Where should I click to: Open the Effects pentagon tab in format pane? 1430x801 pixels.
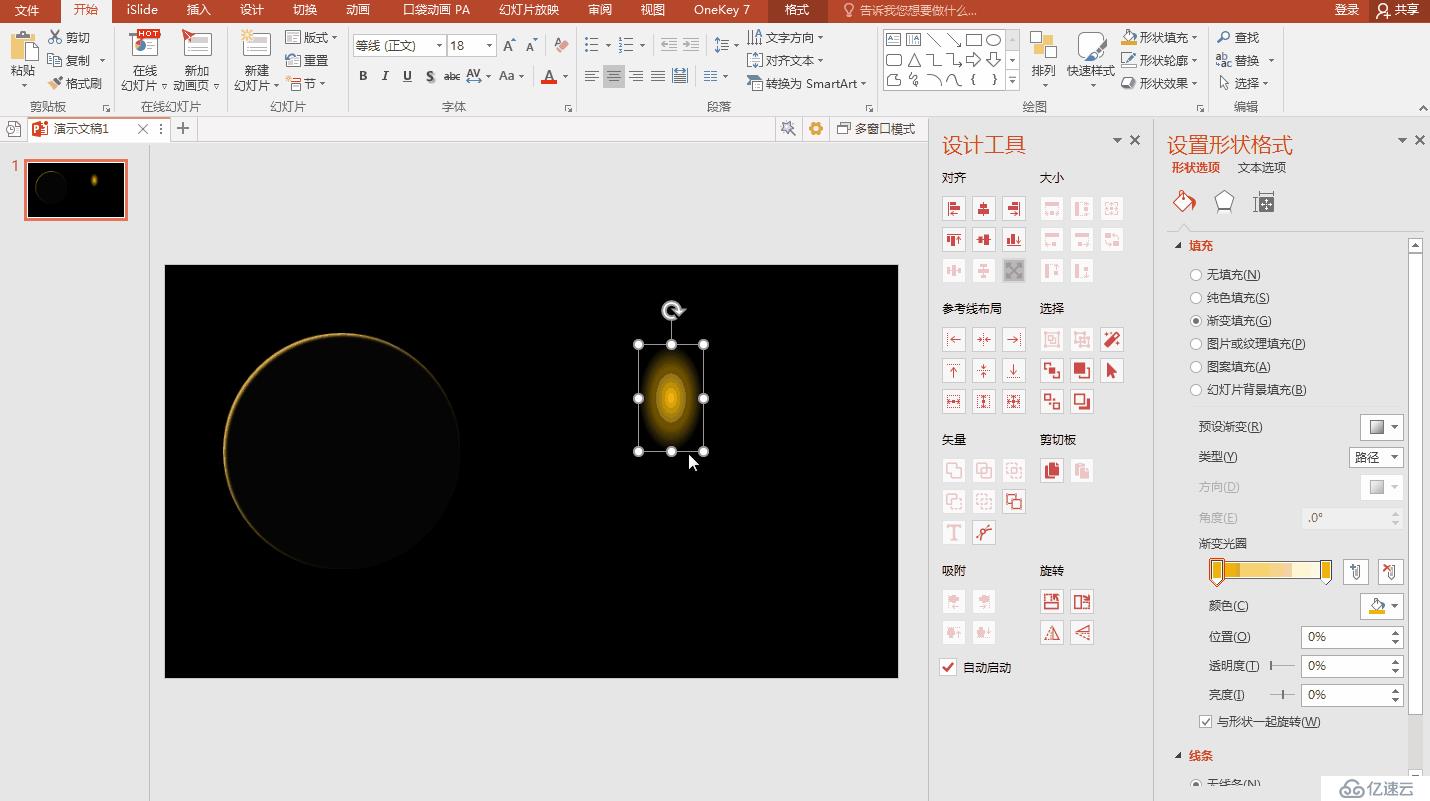[1224, 202]
